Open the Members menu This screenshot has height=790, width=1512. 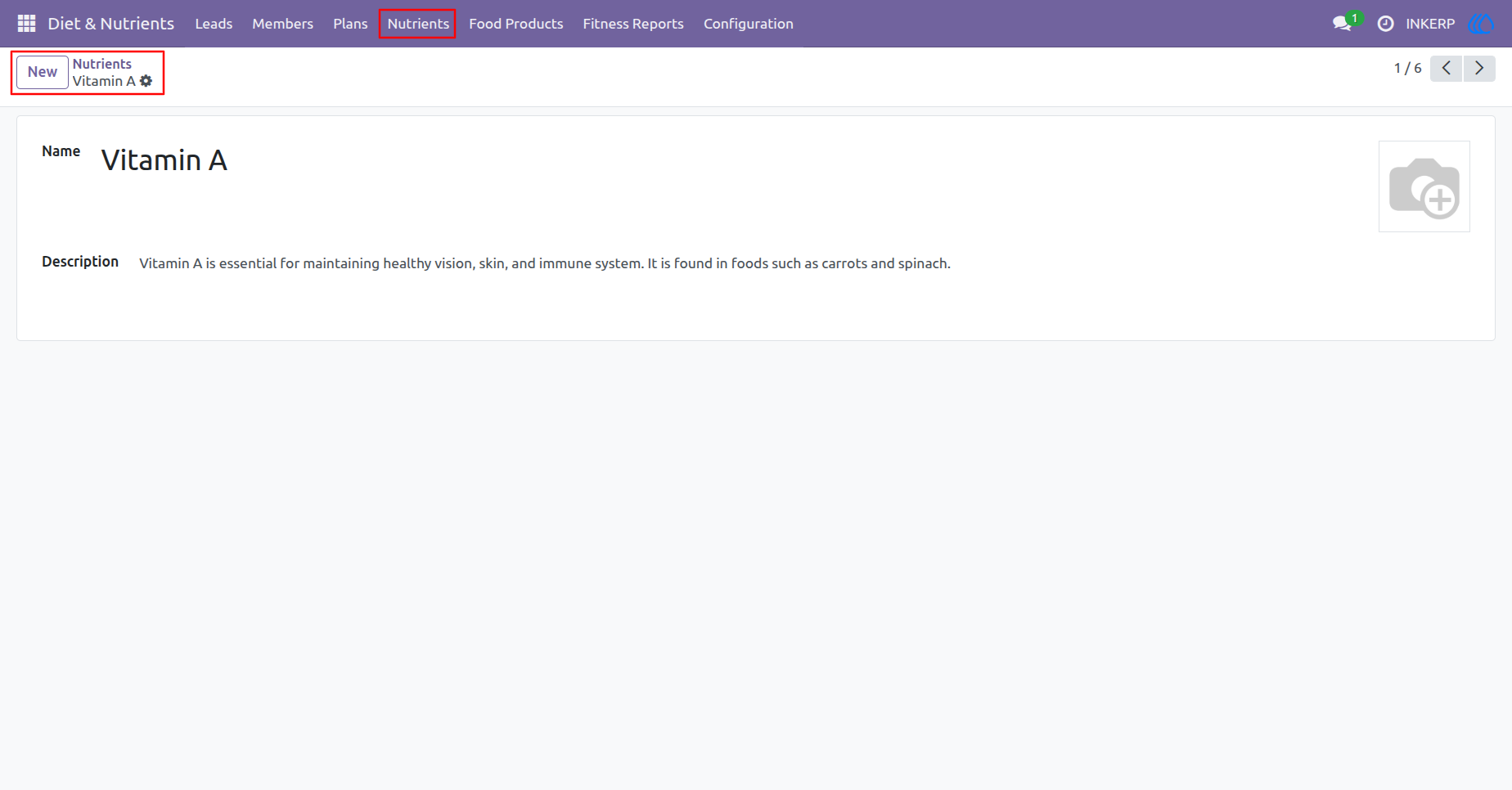[282, 24]
